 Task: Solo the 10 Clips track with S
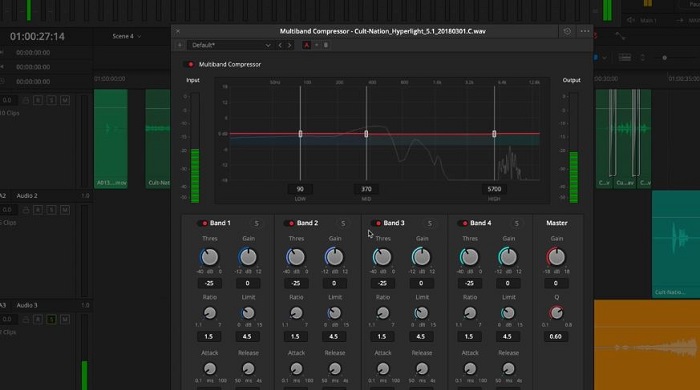point(51,100)
